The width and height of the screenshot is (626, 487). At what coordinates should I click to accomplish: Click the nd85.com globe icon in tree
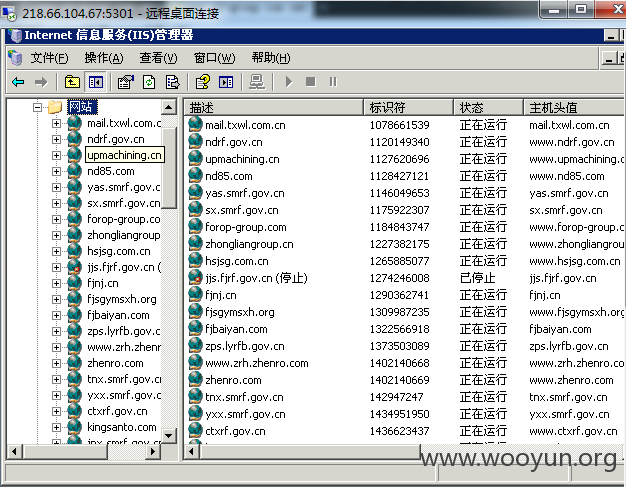click(x=74, y=171)
